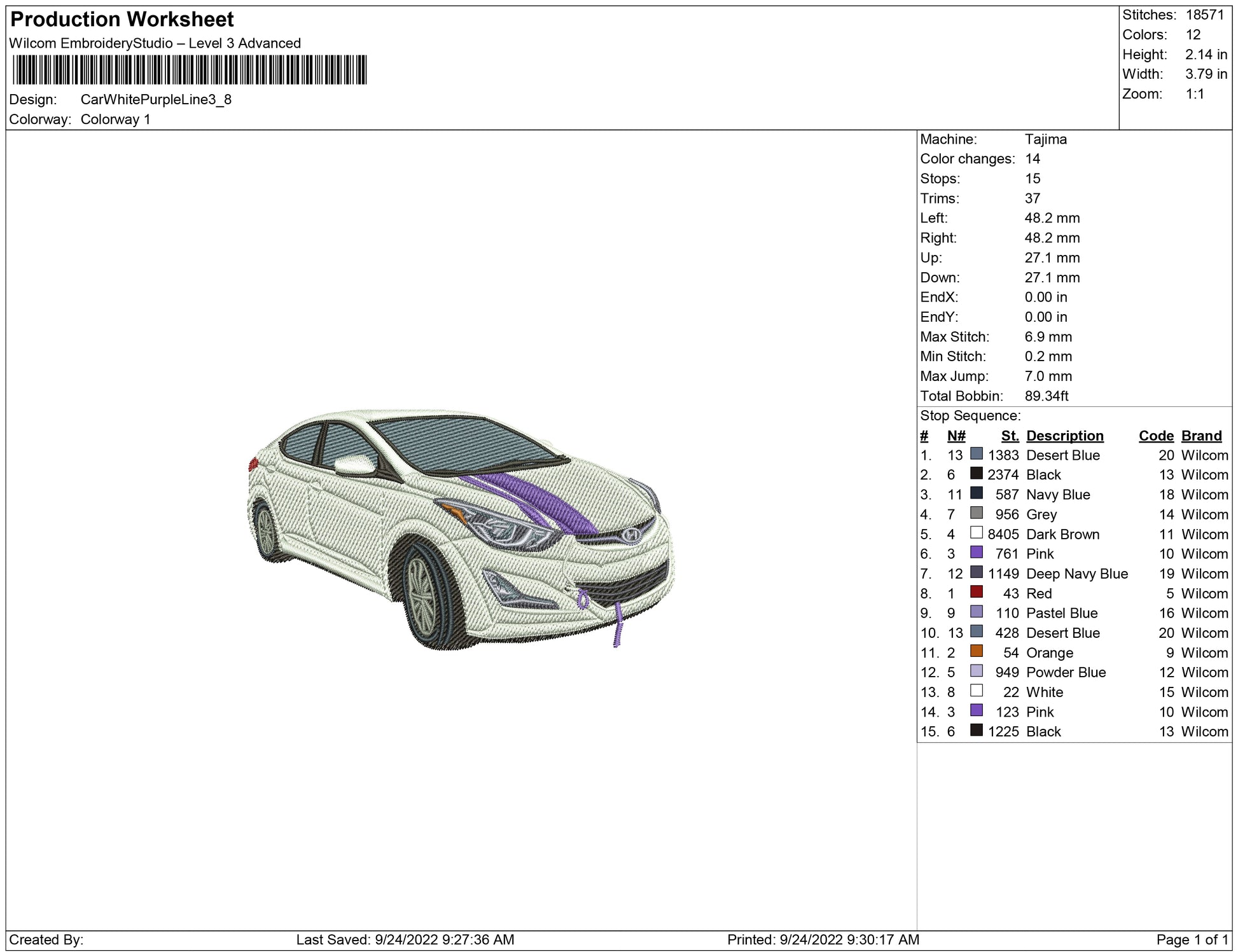Click the Production Worksheet title
The height and width of the screenshot is (952, 1238).
pos(122,20)
